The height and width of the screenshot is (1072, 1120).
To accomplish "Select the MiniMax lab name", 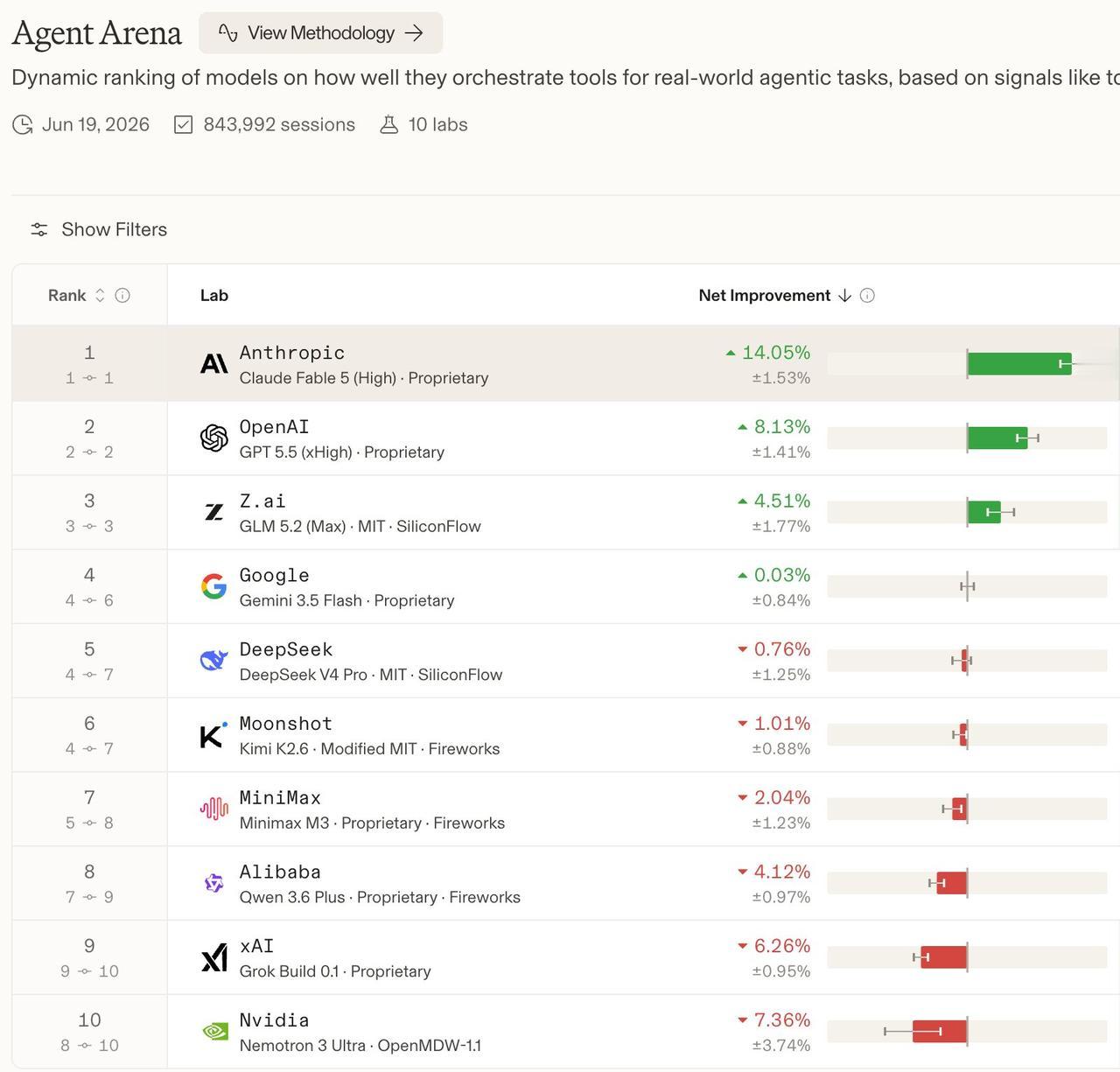I will tap(280, 798).
